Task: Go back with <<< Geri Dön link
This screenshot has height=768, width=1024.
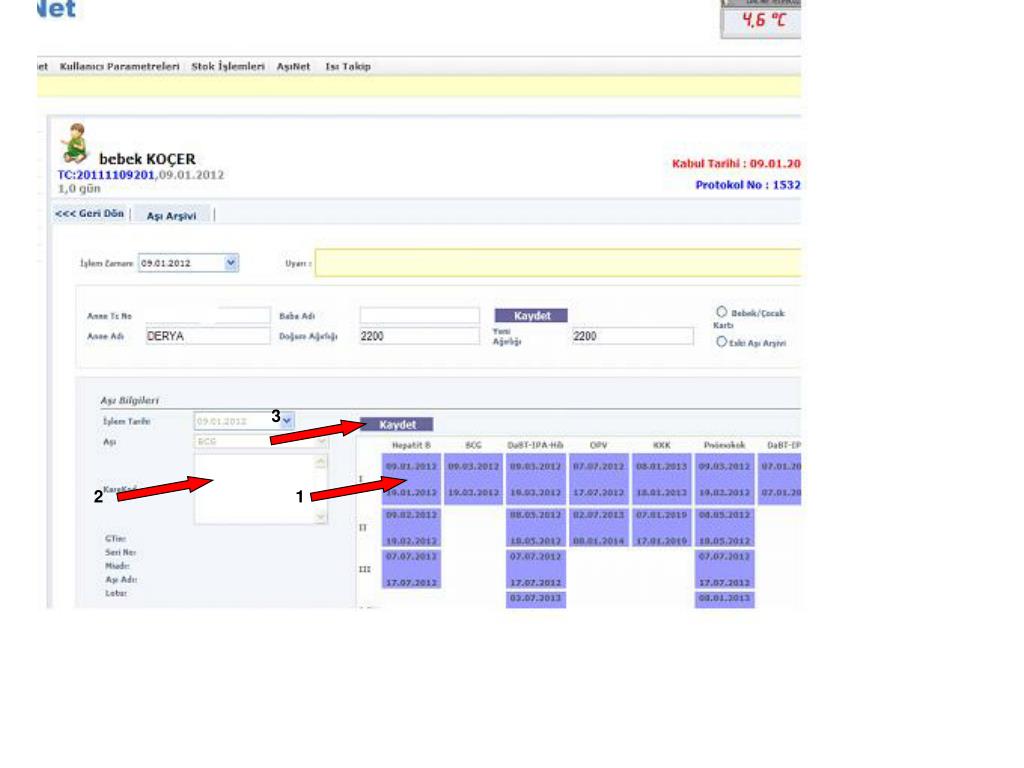Action: coord(89,214)
